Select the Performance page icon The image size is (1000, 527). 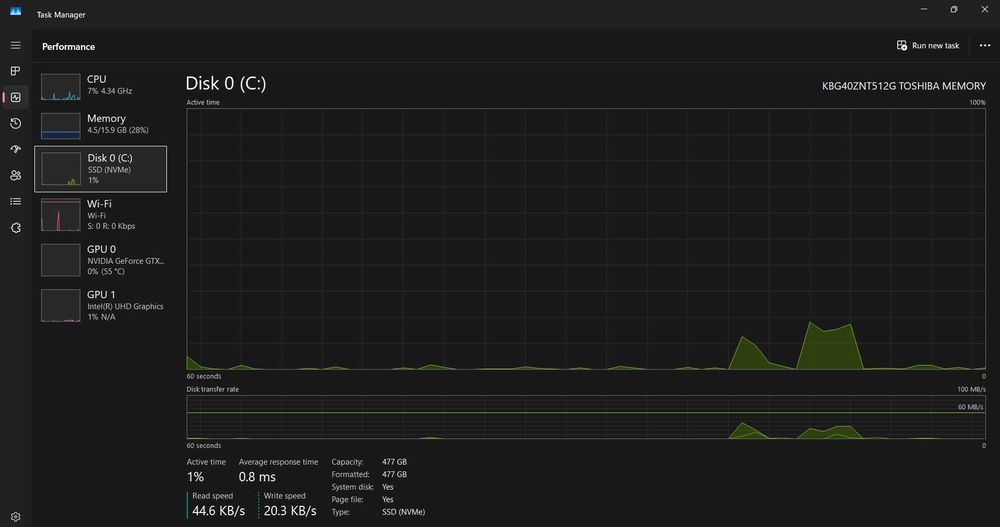[15, 97]
